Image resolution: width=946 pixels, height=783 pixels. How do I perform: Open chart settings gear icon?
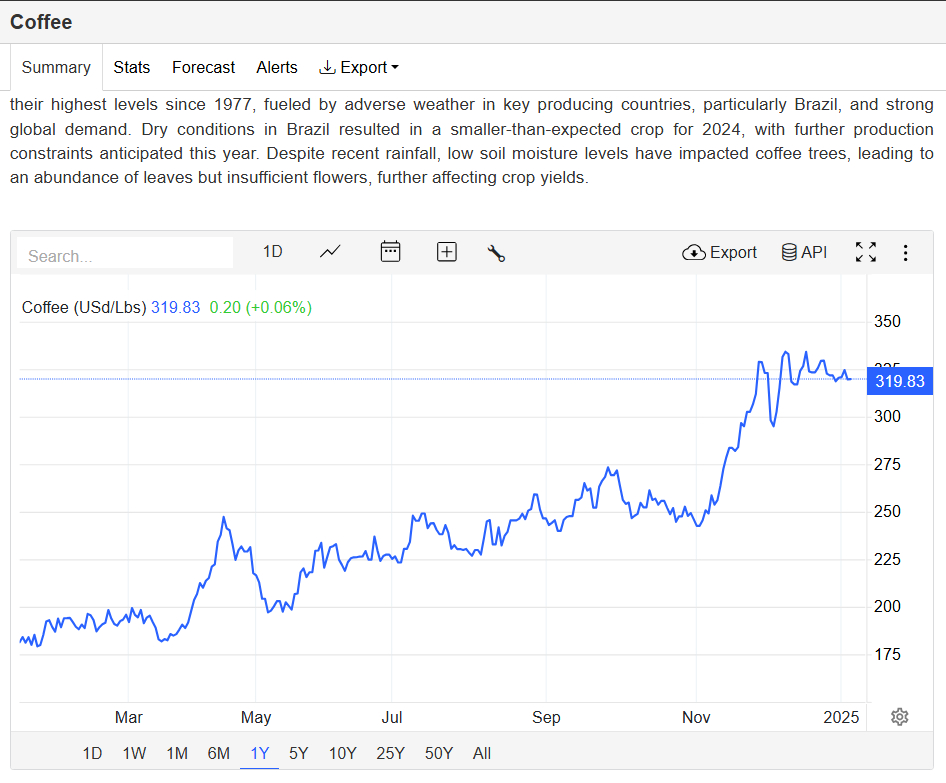(x=899, y=716)
